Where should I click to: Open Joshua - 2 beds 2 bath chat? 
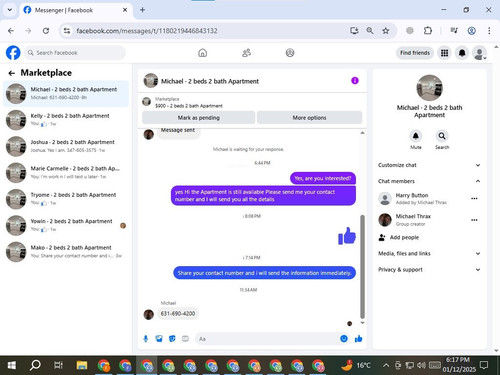coord(66,146)
